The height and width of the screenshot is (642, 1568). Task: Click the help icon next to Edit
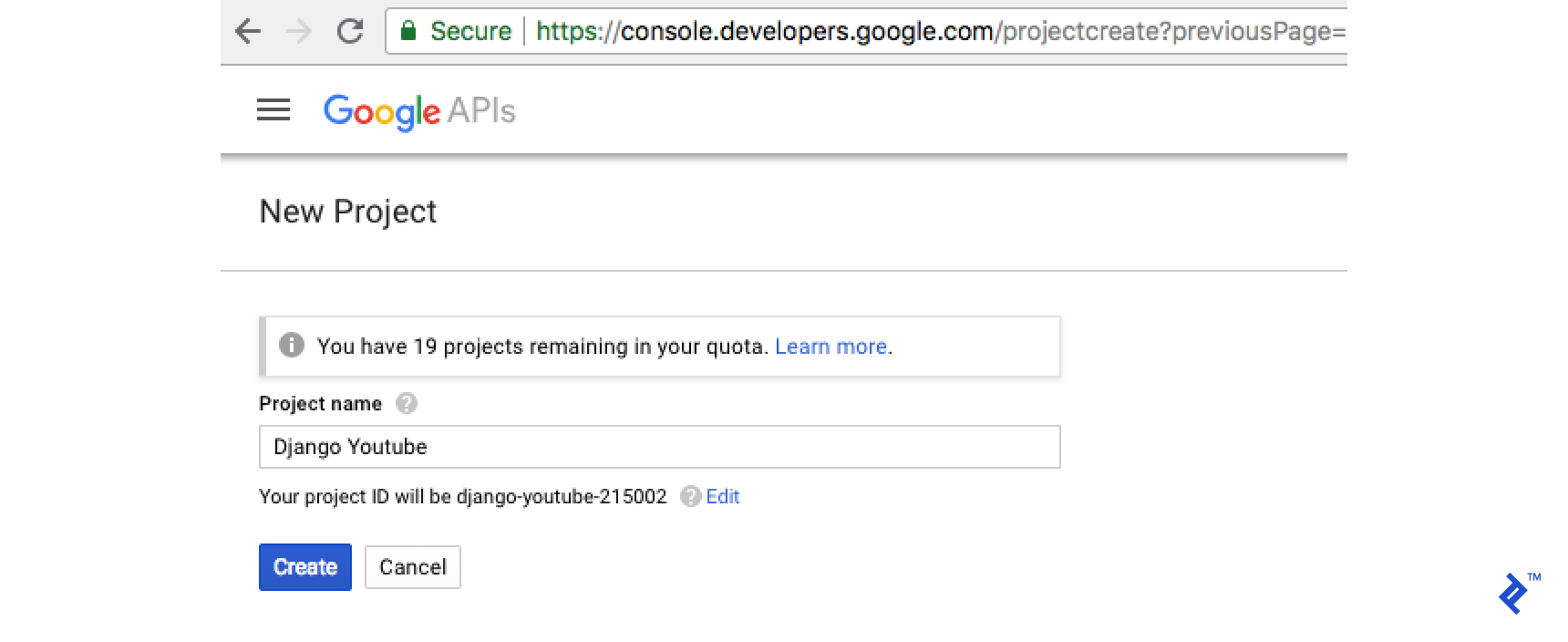[x=692, y=496]
